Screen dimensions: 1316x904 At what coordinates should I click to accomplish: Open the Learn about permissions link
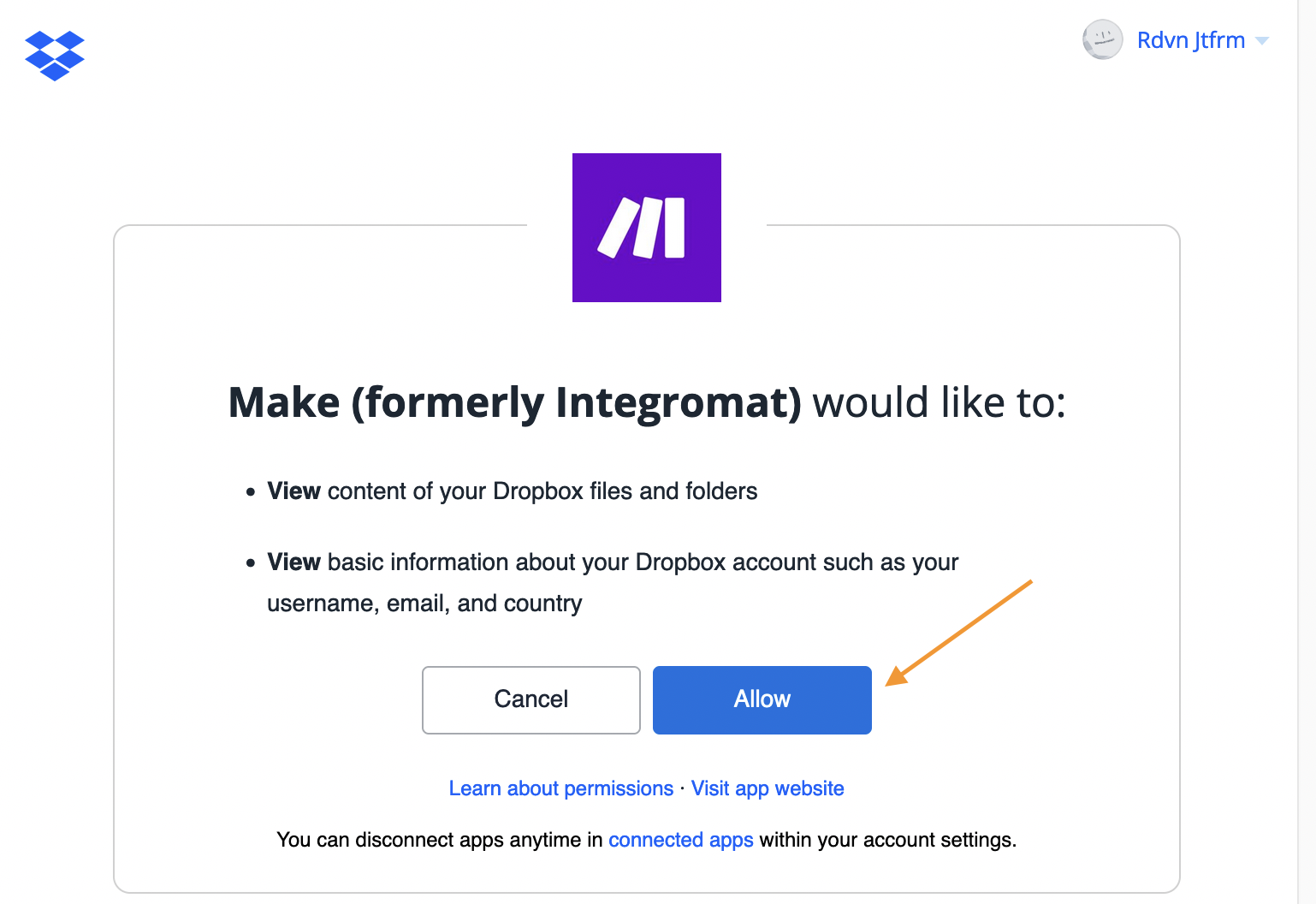560,788
